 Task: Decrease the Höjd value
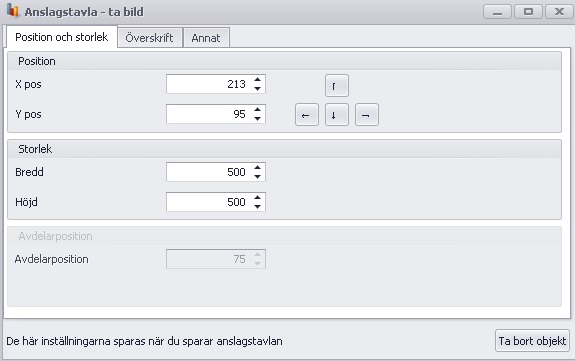257,207
